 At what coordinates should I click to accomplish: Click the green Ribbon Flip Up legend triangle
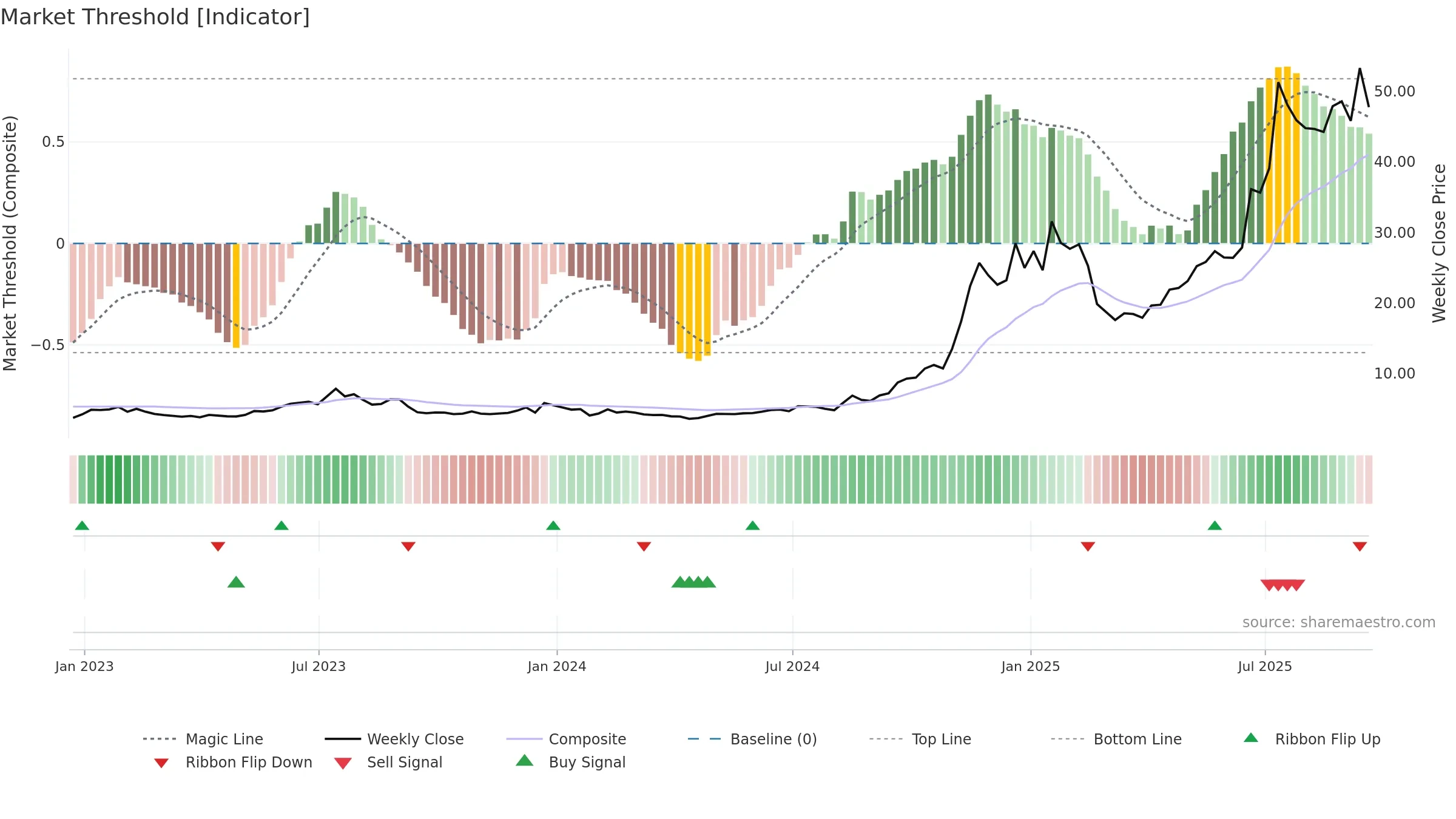pyautogui.click(x=1251, y=738)
